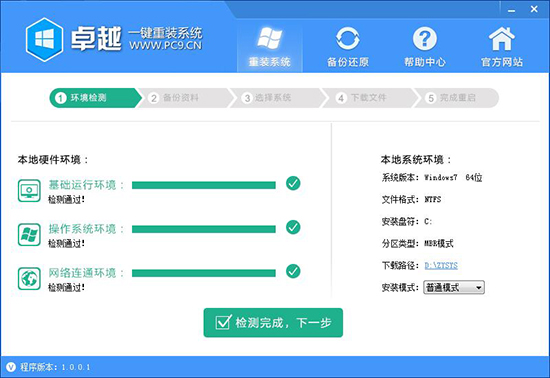This screenshot has height=378, width=550.
Task: Click the 程序版本 1.0.0.1 text
Action: click(x=55, y=367)
